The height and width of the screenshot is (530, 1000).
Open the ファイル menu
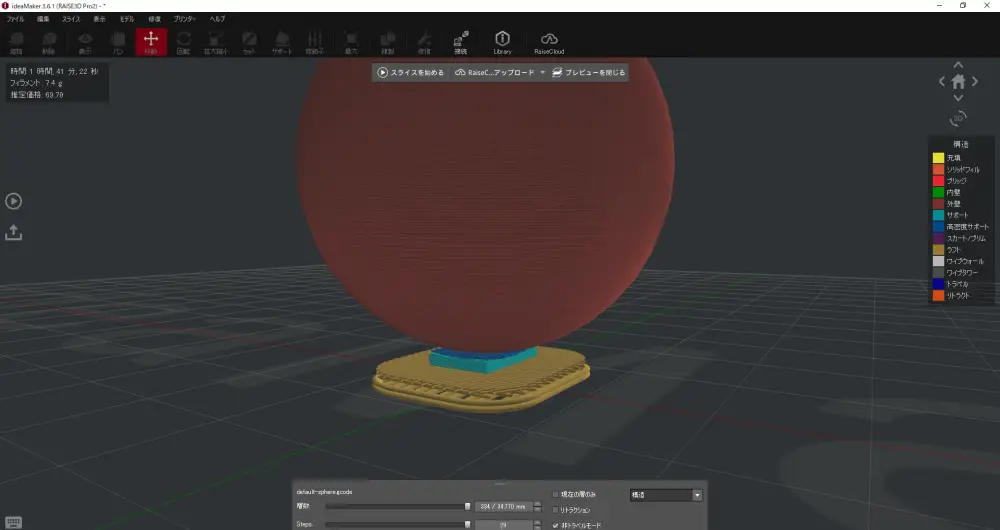click(16, 19)
